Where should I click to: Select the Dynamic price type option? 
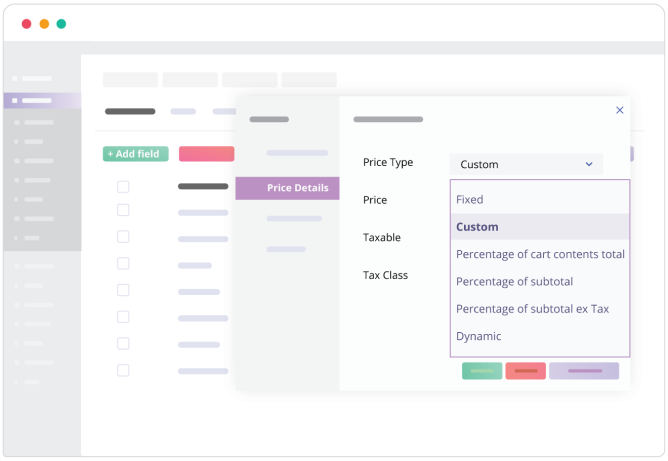tap(540, 336)
